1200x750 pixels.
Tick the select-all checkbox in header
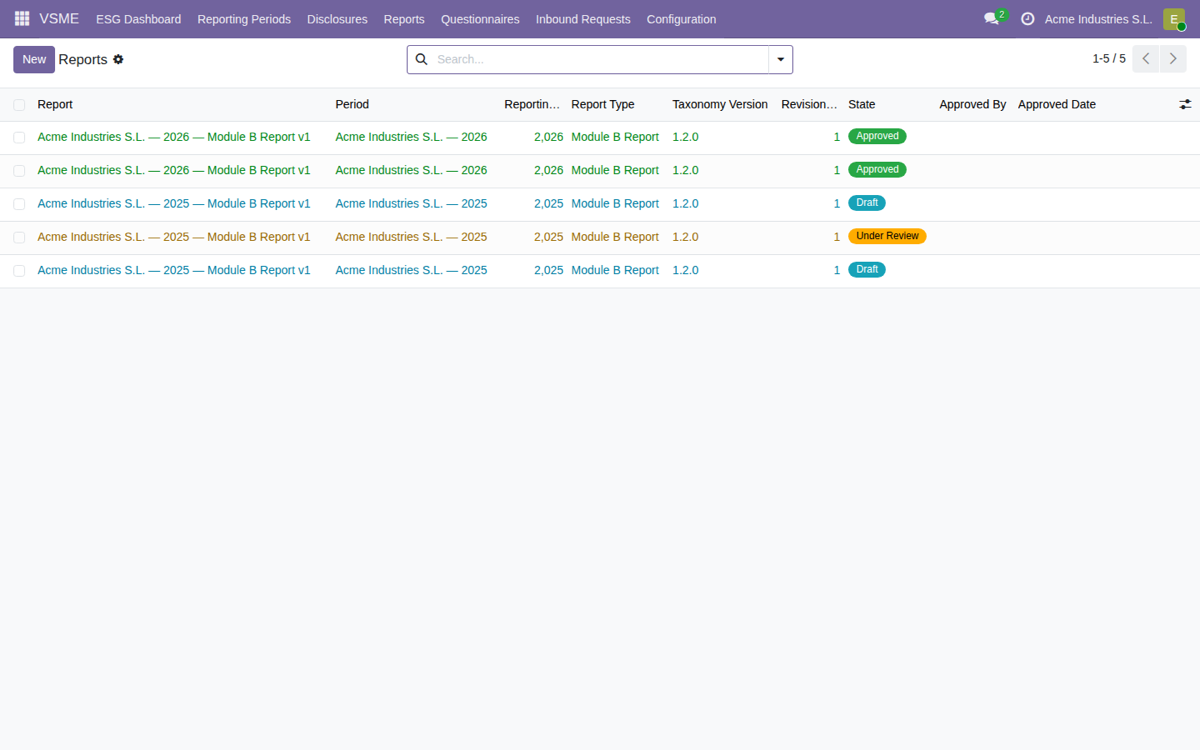(19, 105)
